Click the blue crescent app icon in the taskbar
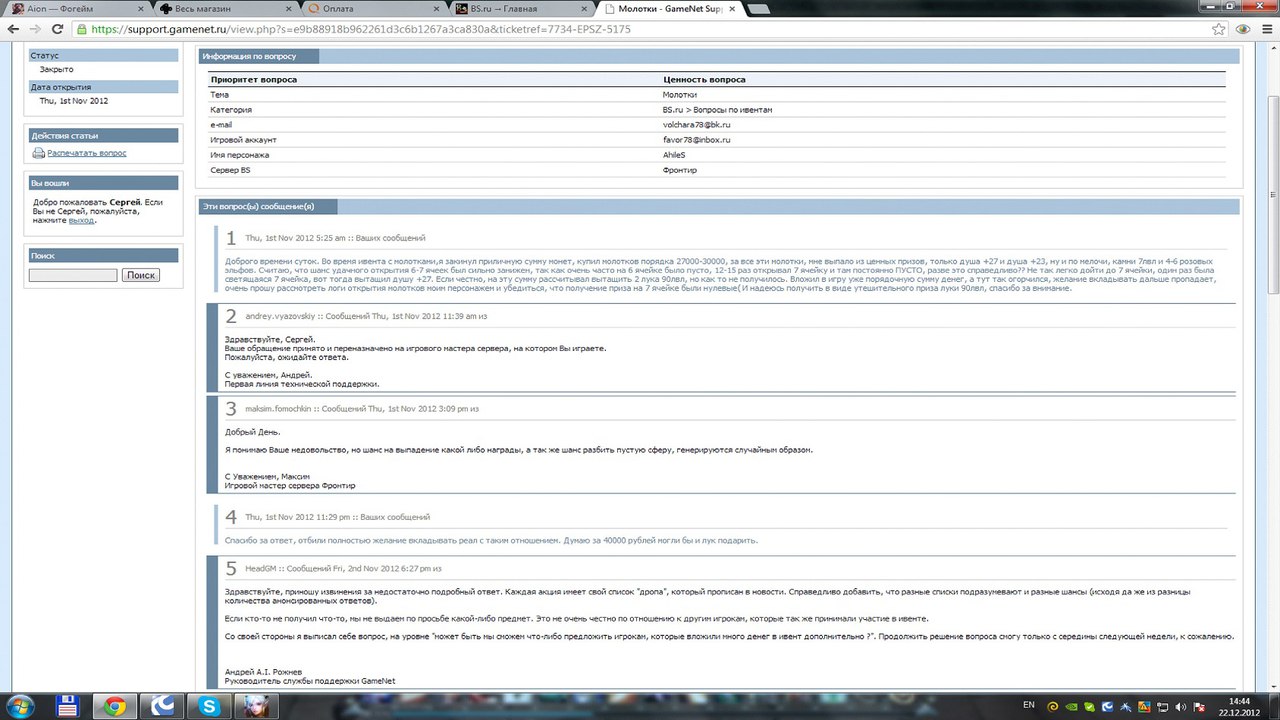 [x=163, y=705]
